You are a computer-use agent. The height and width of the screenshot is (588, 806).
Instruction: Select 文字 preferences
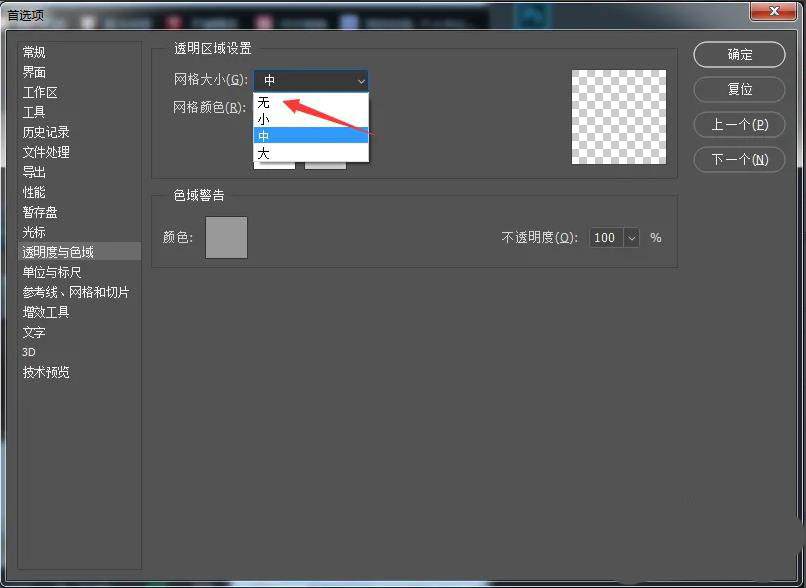tap(34, 333)
